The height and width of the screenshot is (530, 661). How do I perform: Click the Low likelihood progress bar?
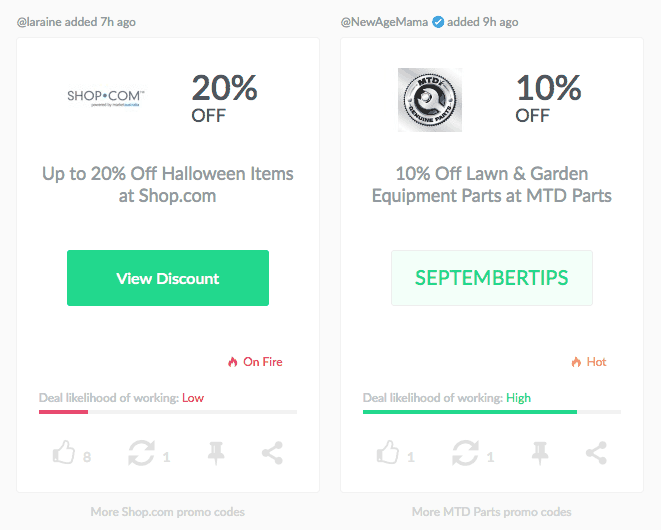[x=168, y=412]
